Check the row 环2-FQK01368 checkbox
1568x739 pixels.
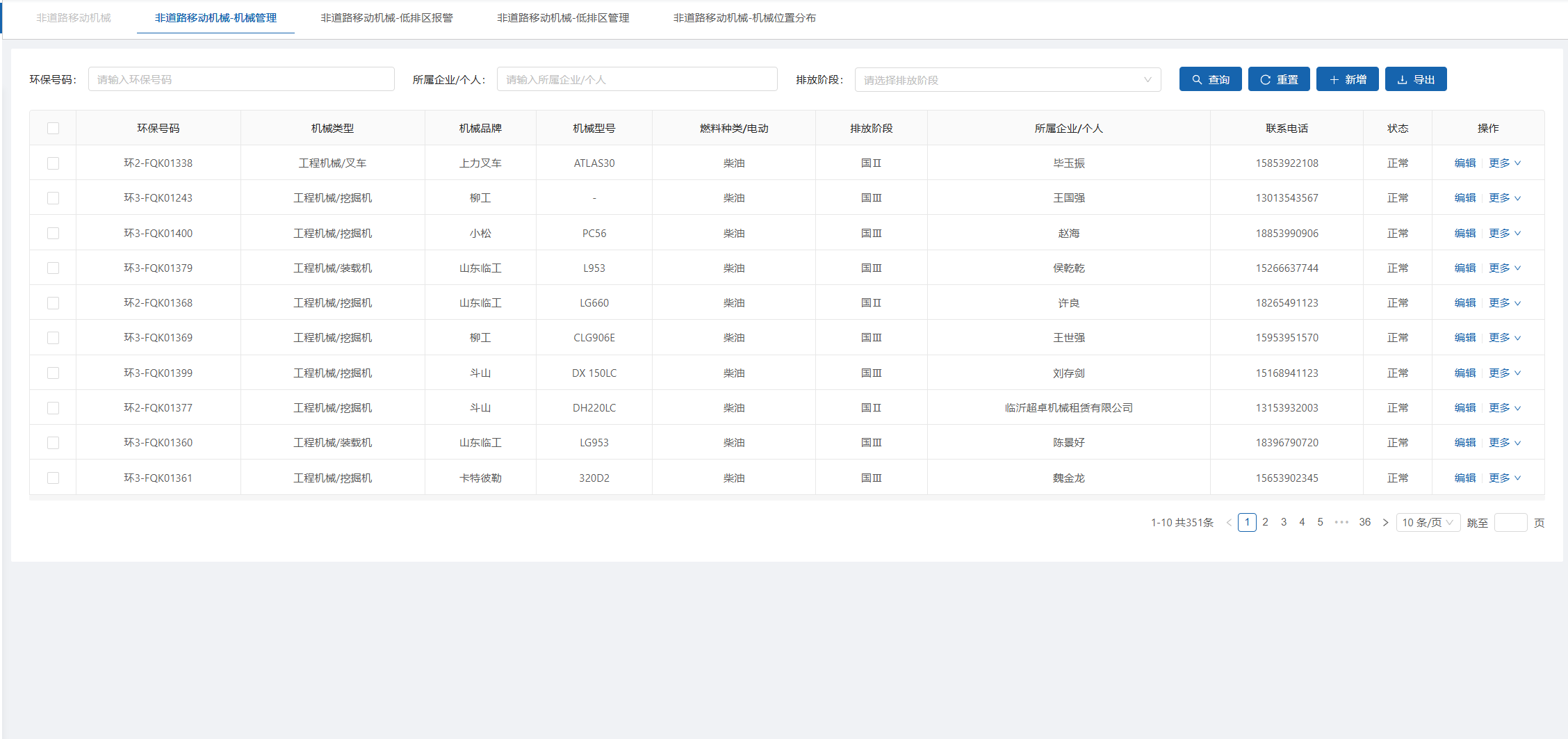[53, 302]
